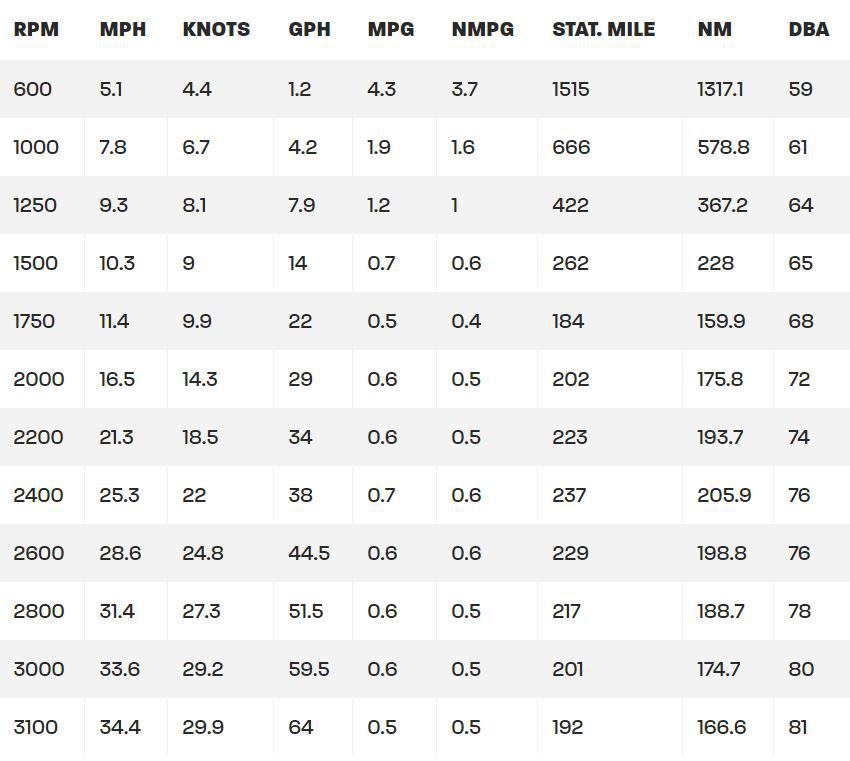850x761 pixels.
Task: Click the GPH column header
Action: [309, 30]
